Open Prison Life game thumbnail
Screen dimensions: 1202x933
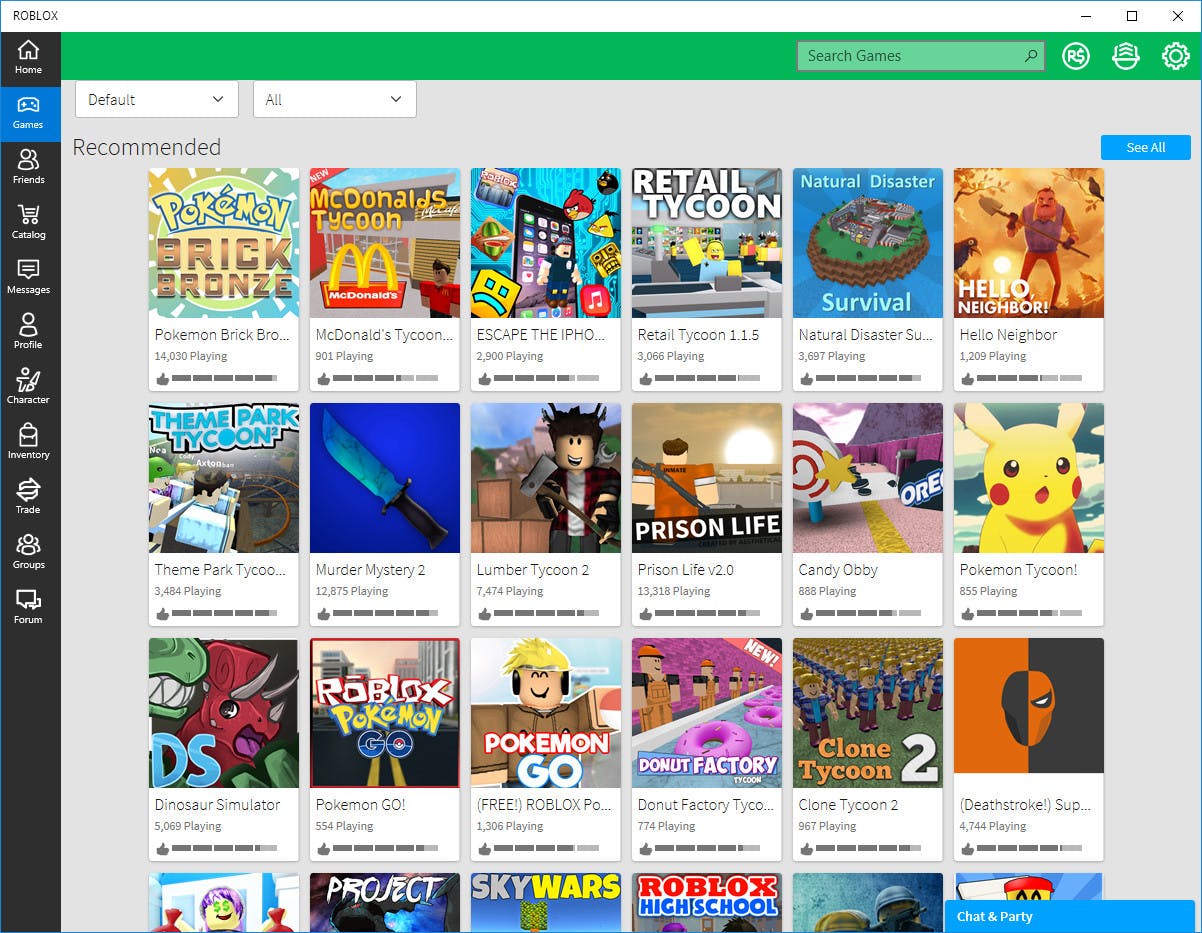click(x=707, y=478)
